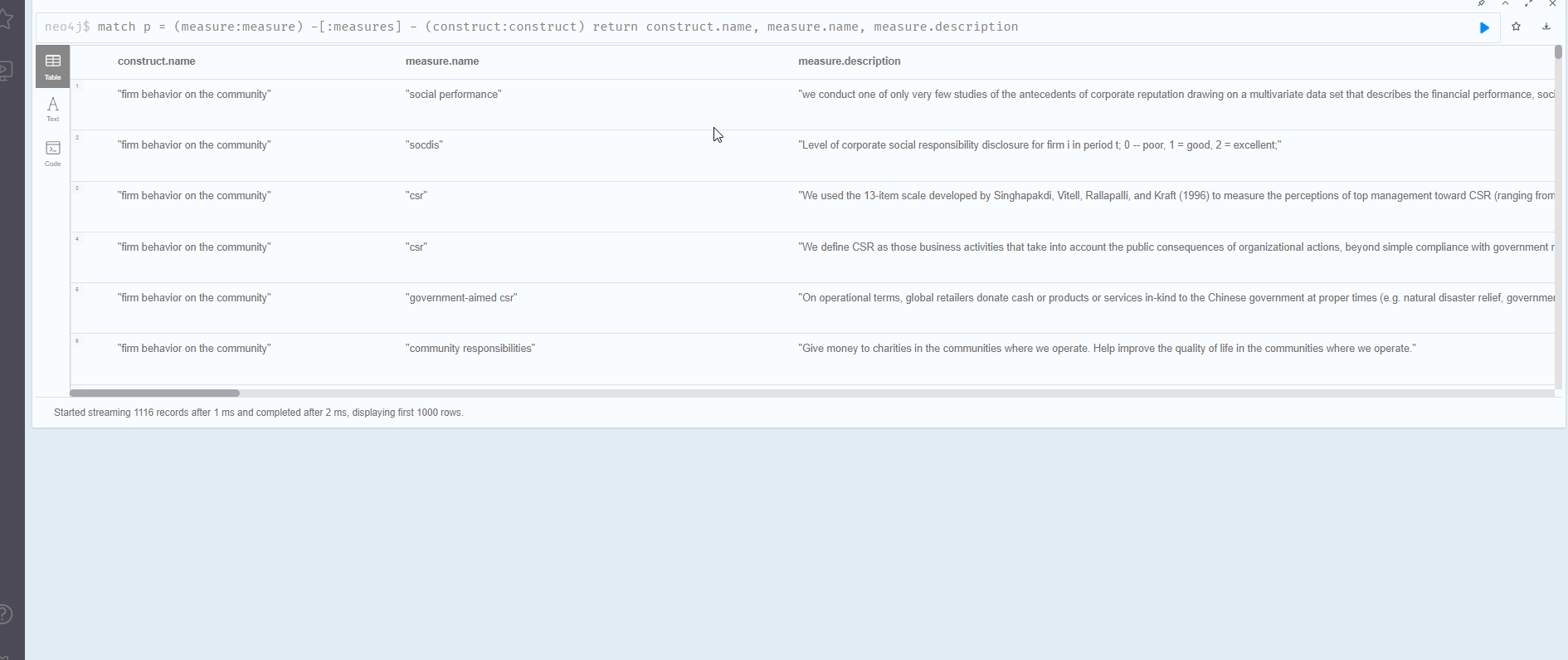Click into the Cypher query editor
The height and width of the screenshot is (660, 1568).
pos(747,27)
